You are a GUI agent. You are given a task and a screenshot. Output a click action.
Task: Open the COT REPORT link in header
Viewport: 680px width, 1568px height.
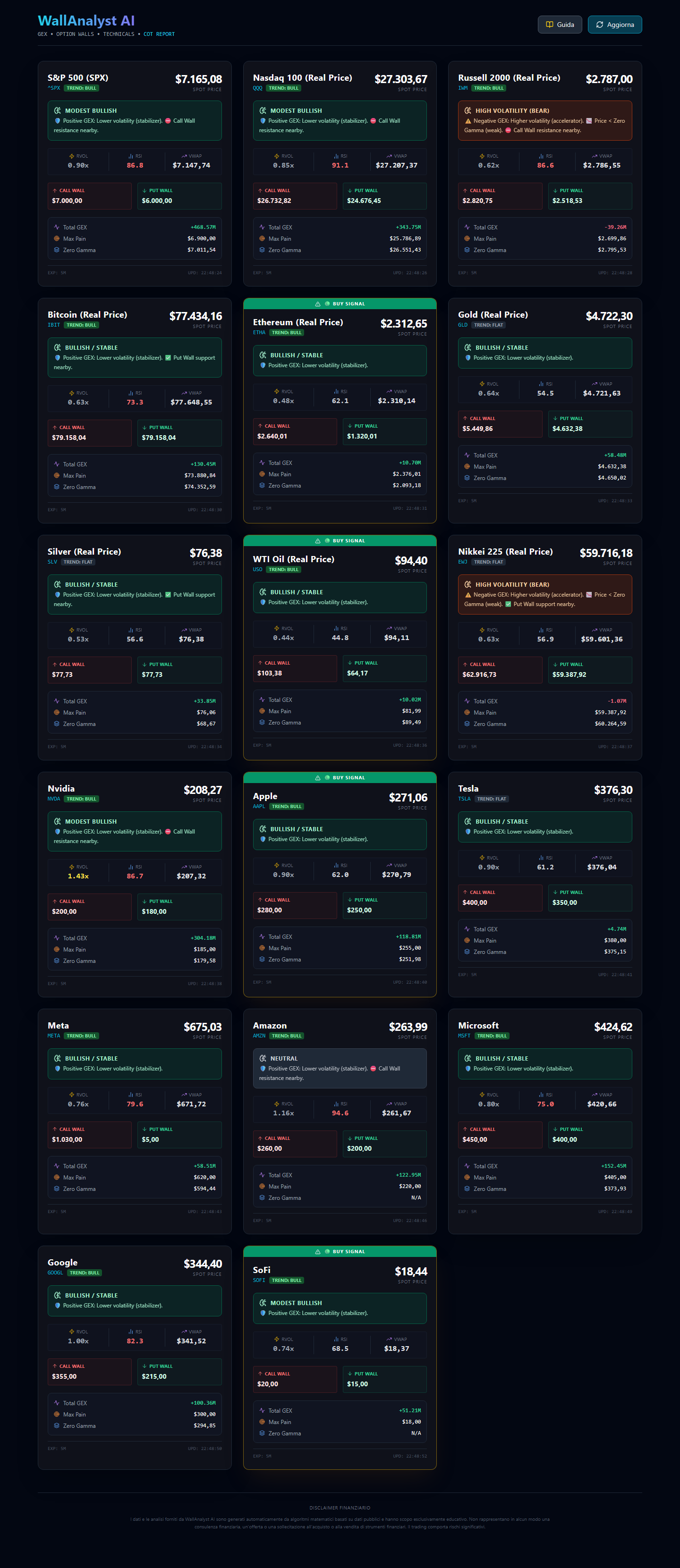159,34
